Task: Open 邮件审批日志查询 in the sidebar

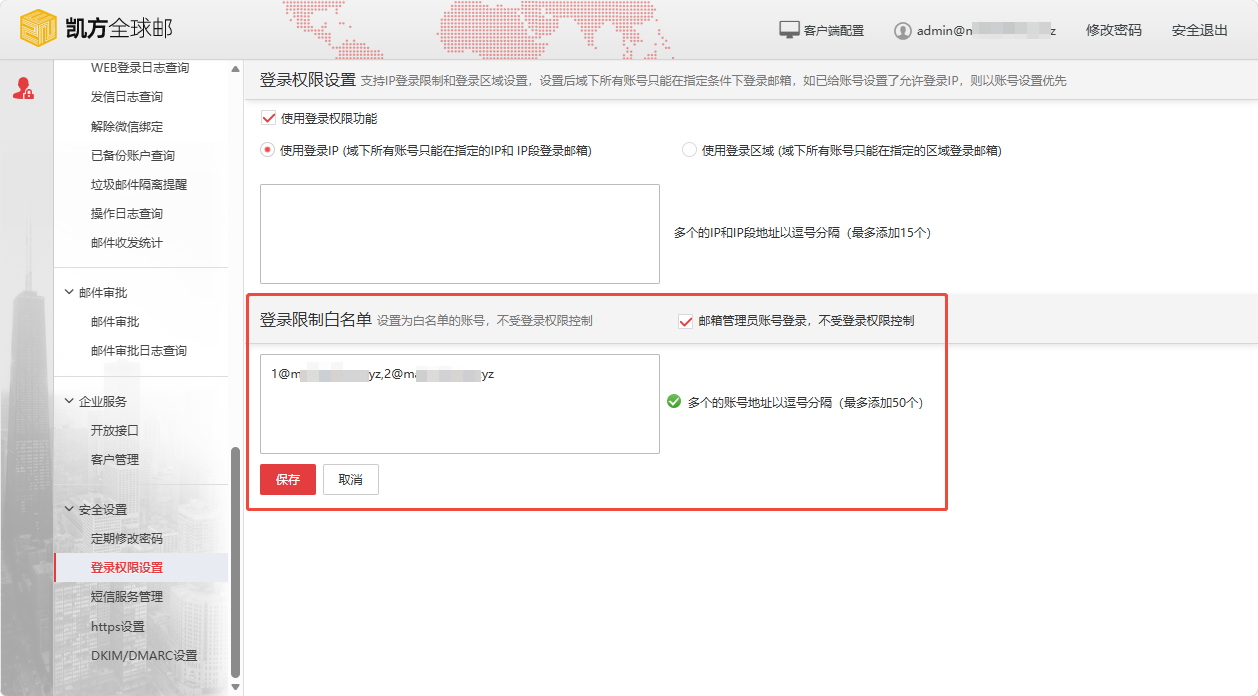Action: click(x=140, y=351)
